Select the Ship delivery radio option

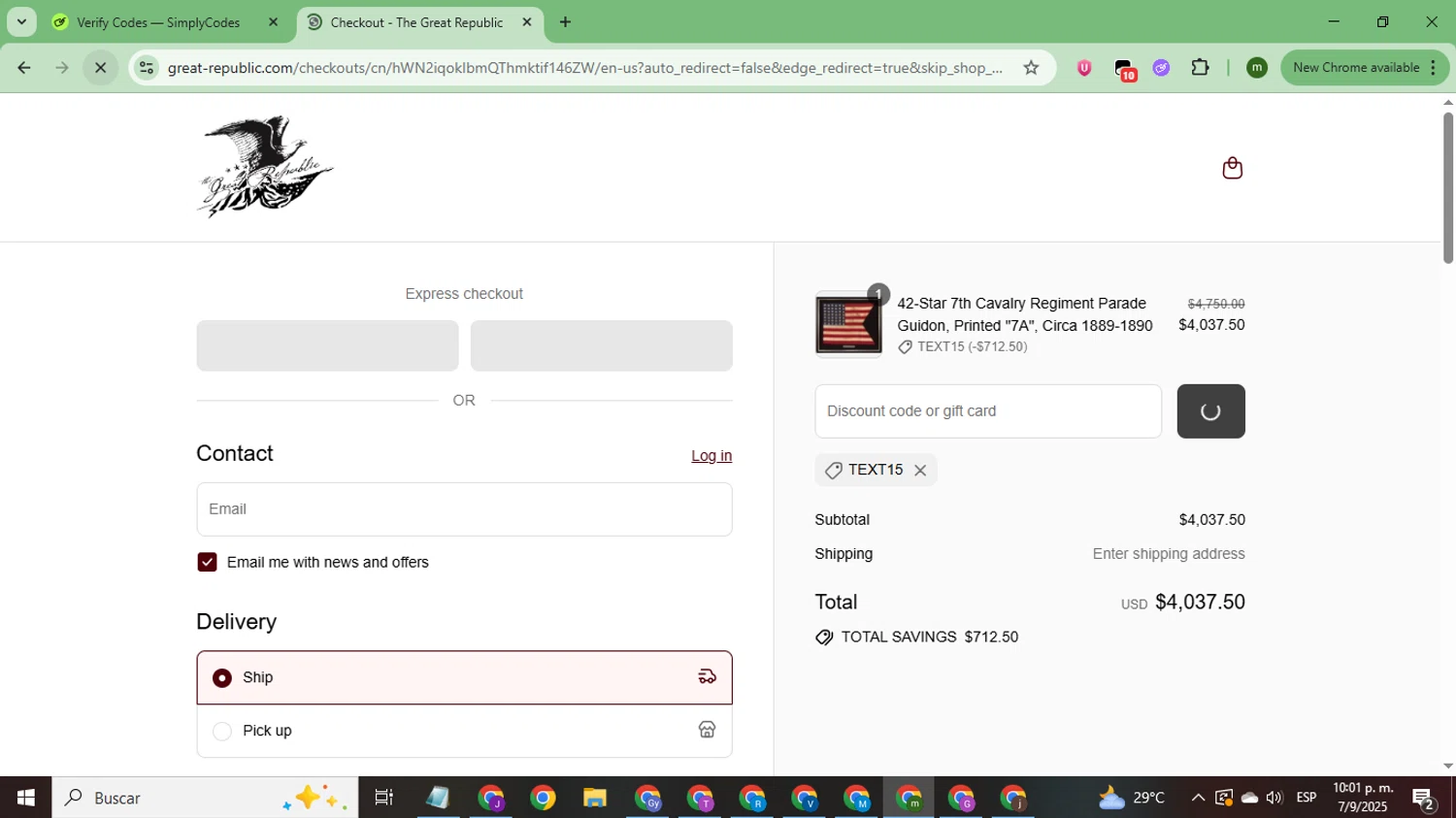[222, 678]
